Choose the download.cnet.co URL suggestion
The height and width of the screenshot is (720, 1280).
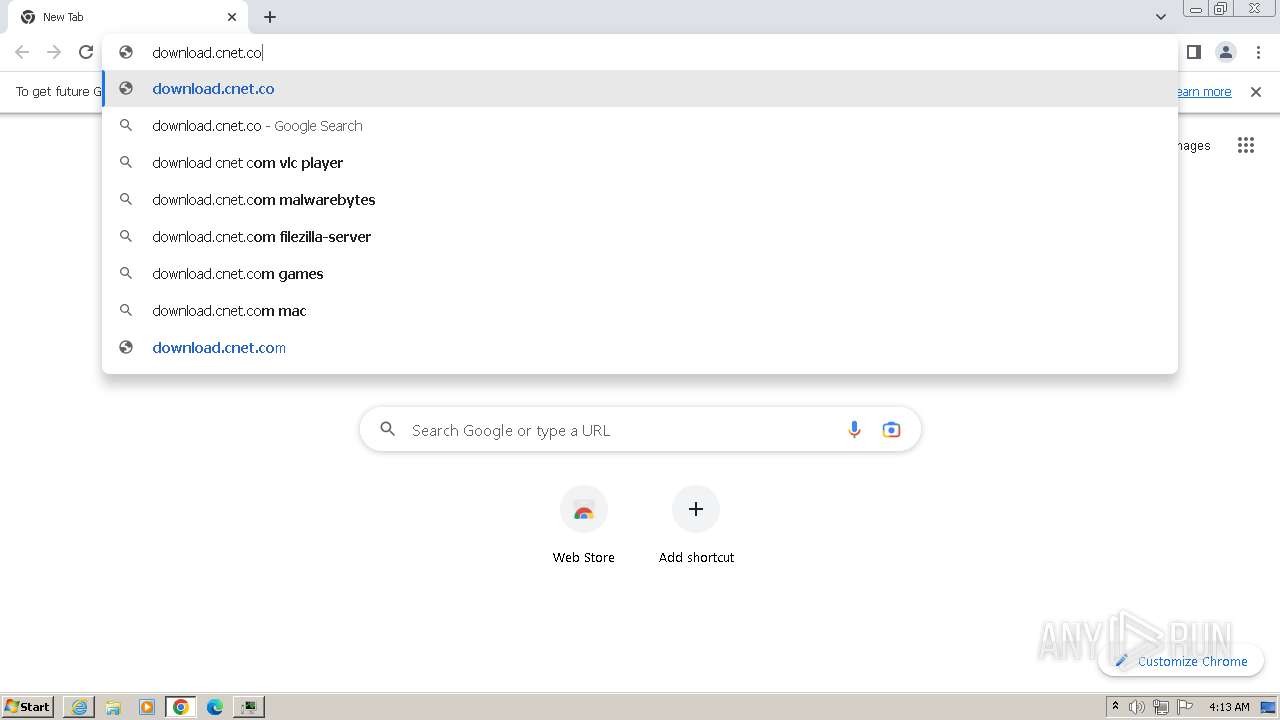click(x=640, y=89)
